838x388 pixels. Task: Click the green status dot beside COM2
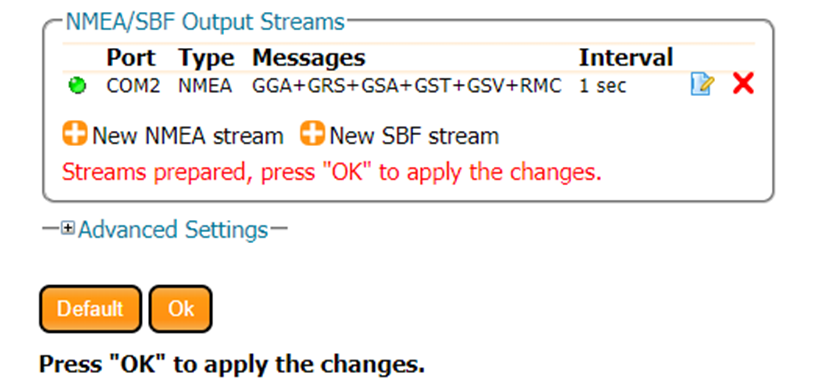[x=77, y=86]
